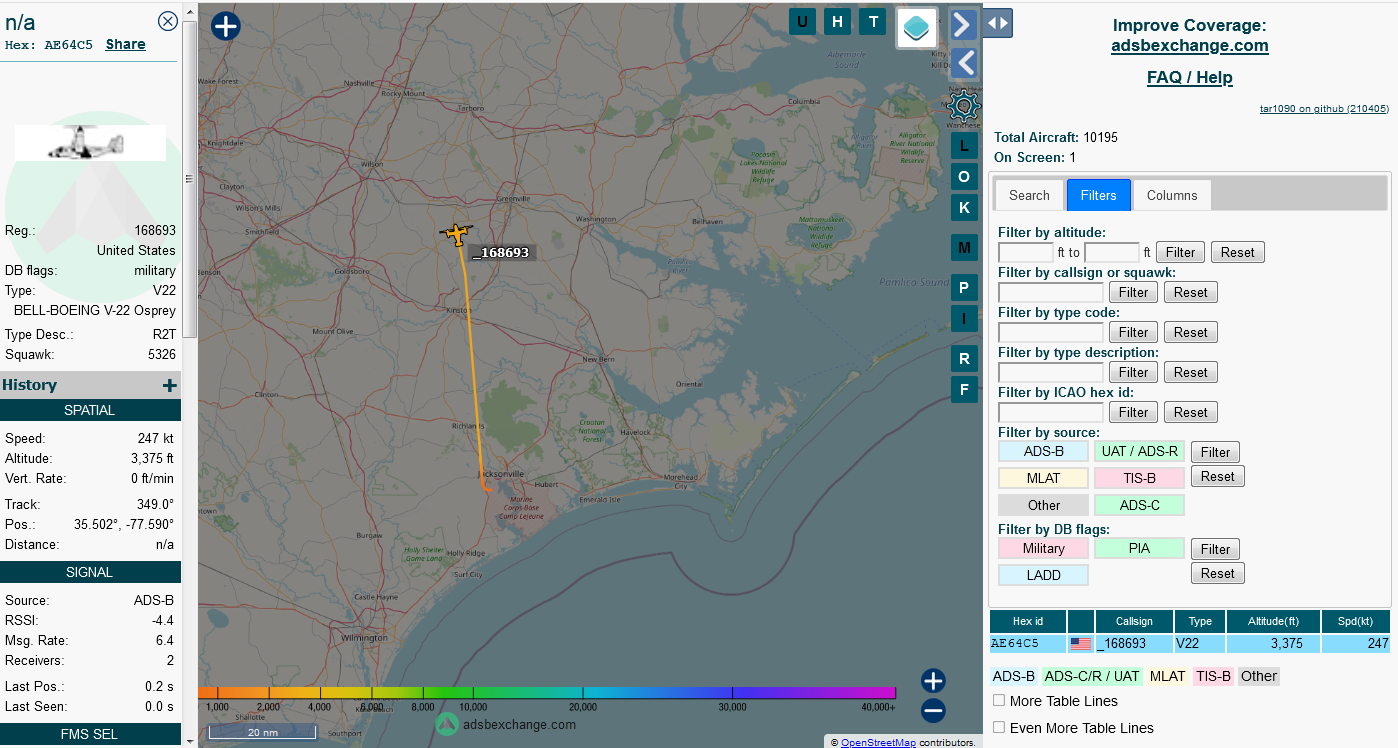Close the selected aircraft info panel
This screenshot has width=1398, height=748.
coord(168,21)
